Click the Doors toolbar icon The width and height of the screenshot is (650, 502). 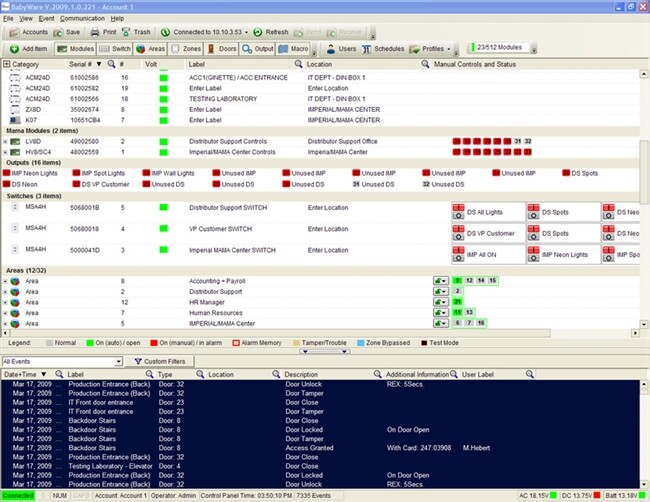pyautogui.click(x=222, y=48)
